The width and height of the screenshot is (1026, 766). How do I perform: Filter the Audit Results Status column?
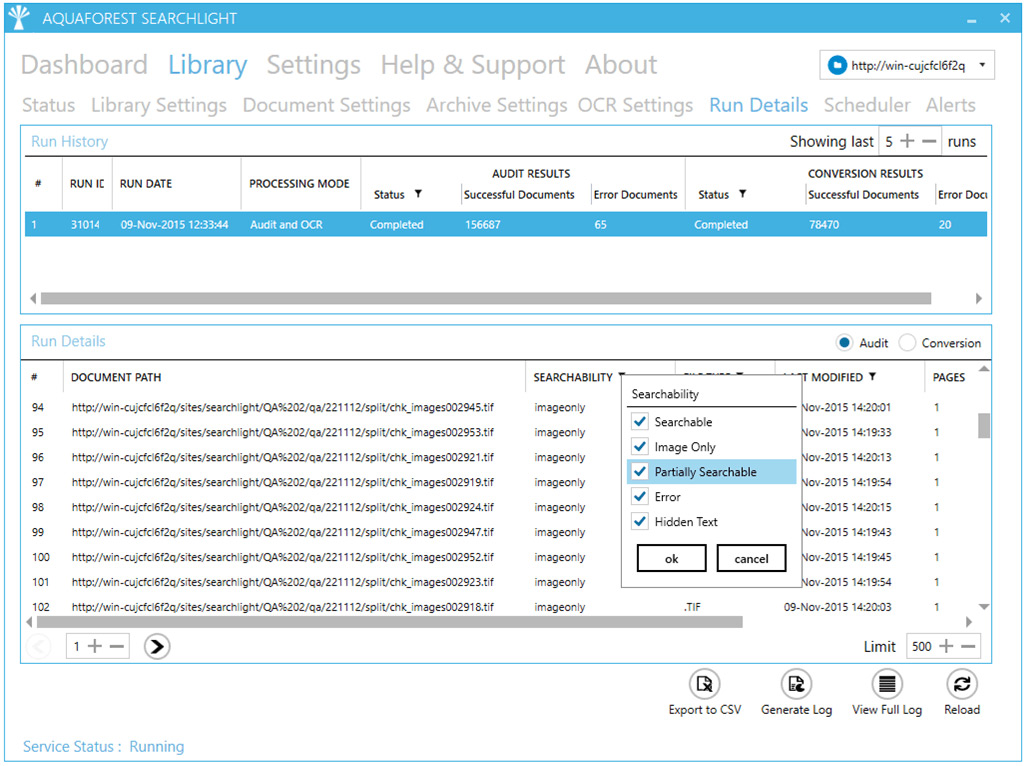pos(418,194)
